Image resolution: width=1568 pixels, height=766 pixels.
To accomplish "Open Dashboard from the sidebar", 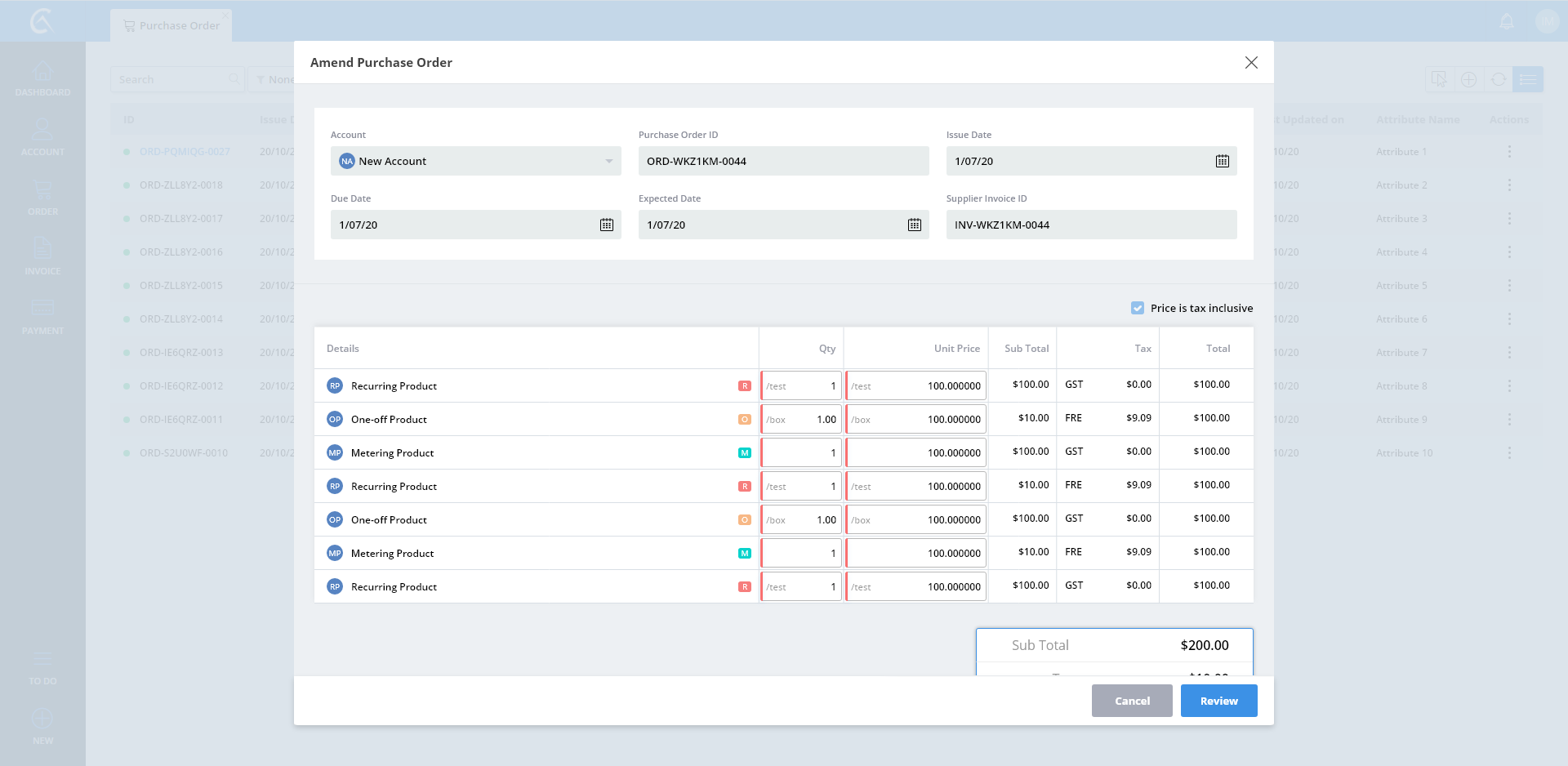I will pos(42,79).
